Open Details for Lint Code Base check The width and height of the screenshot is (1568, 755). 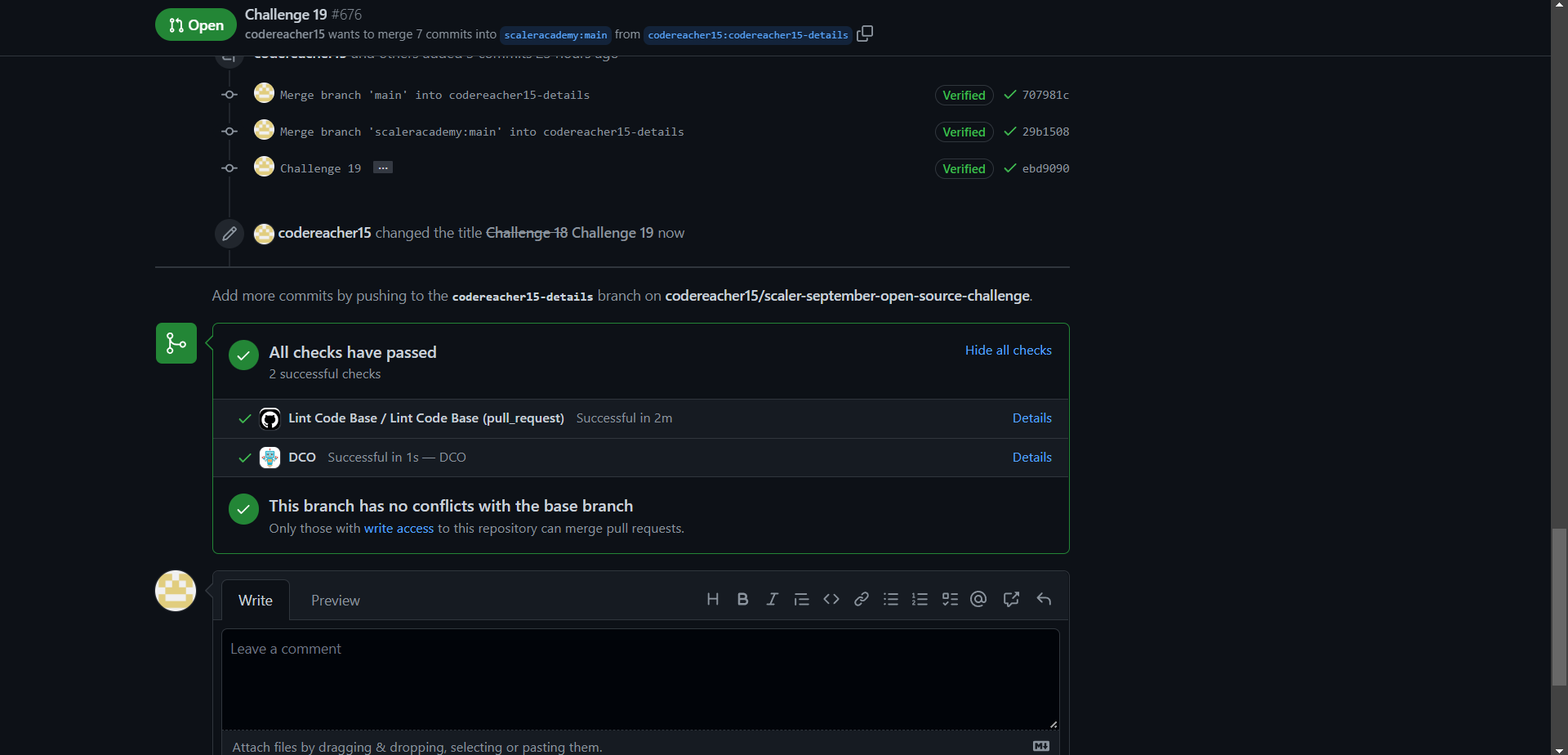[x=1031, y=418]
